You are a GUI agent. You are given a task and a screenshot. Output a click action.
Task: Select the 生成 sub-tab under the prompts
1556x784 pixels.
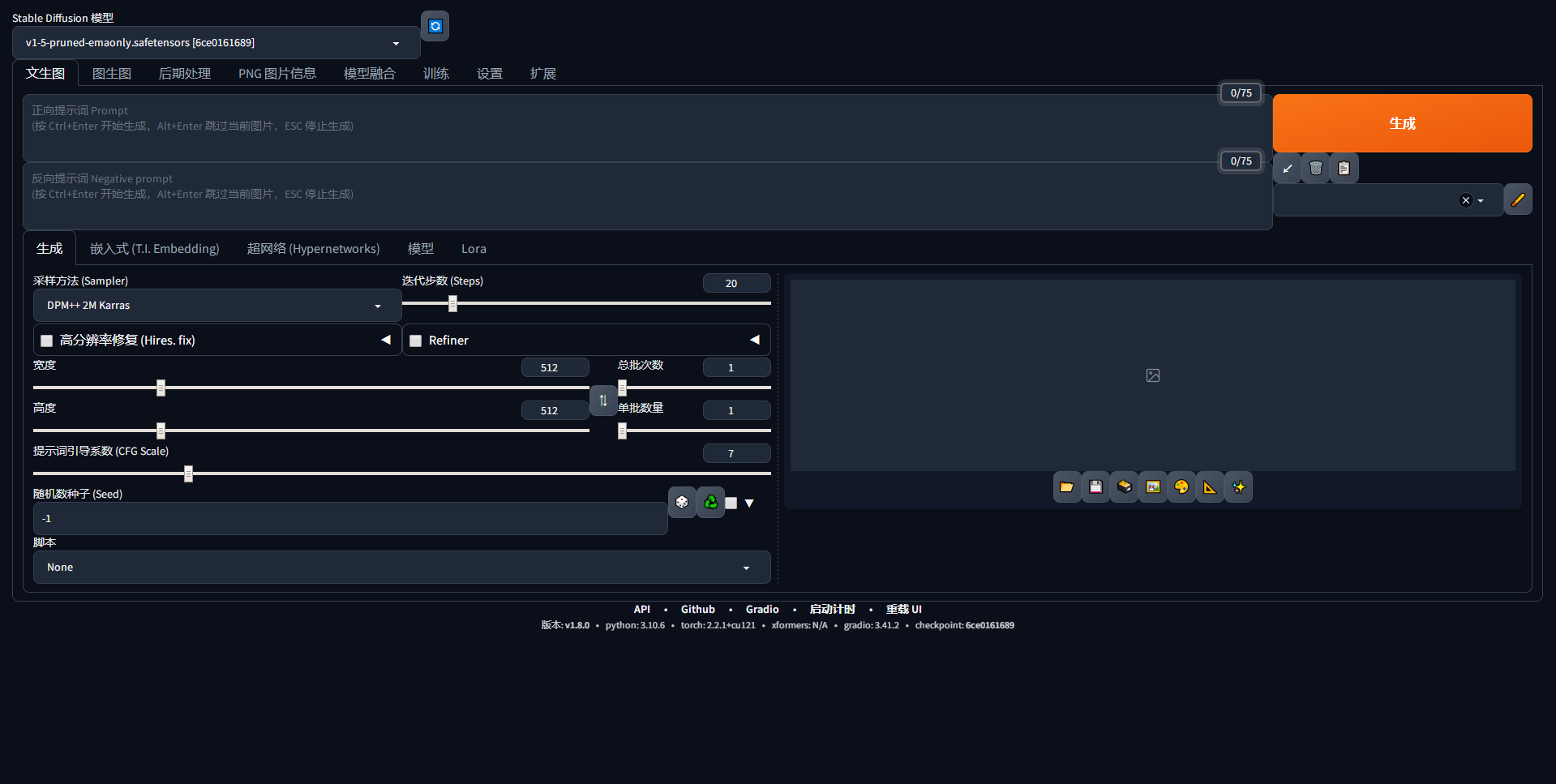tap(49, 248)
